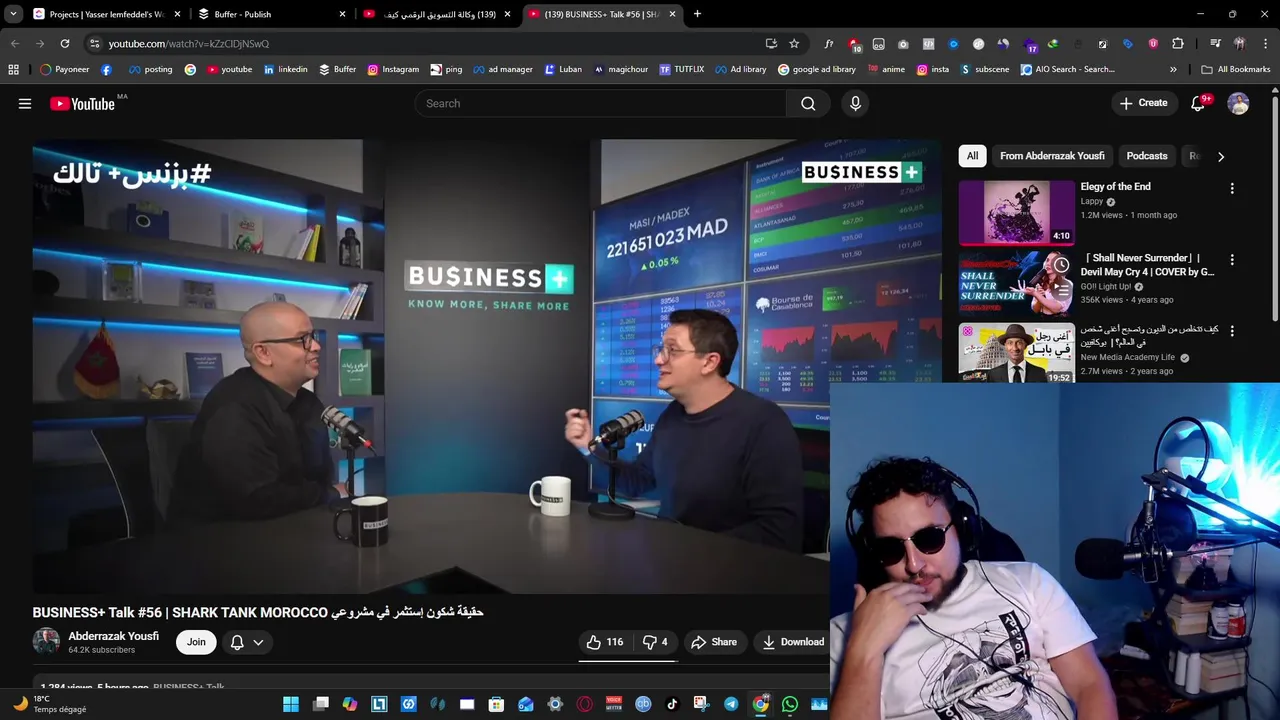This screenshot has width=1280, height=720.
Task: Open Chrome apps grid shortcut
Action: pos(13,70)
